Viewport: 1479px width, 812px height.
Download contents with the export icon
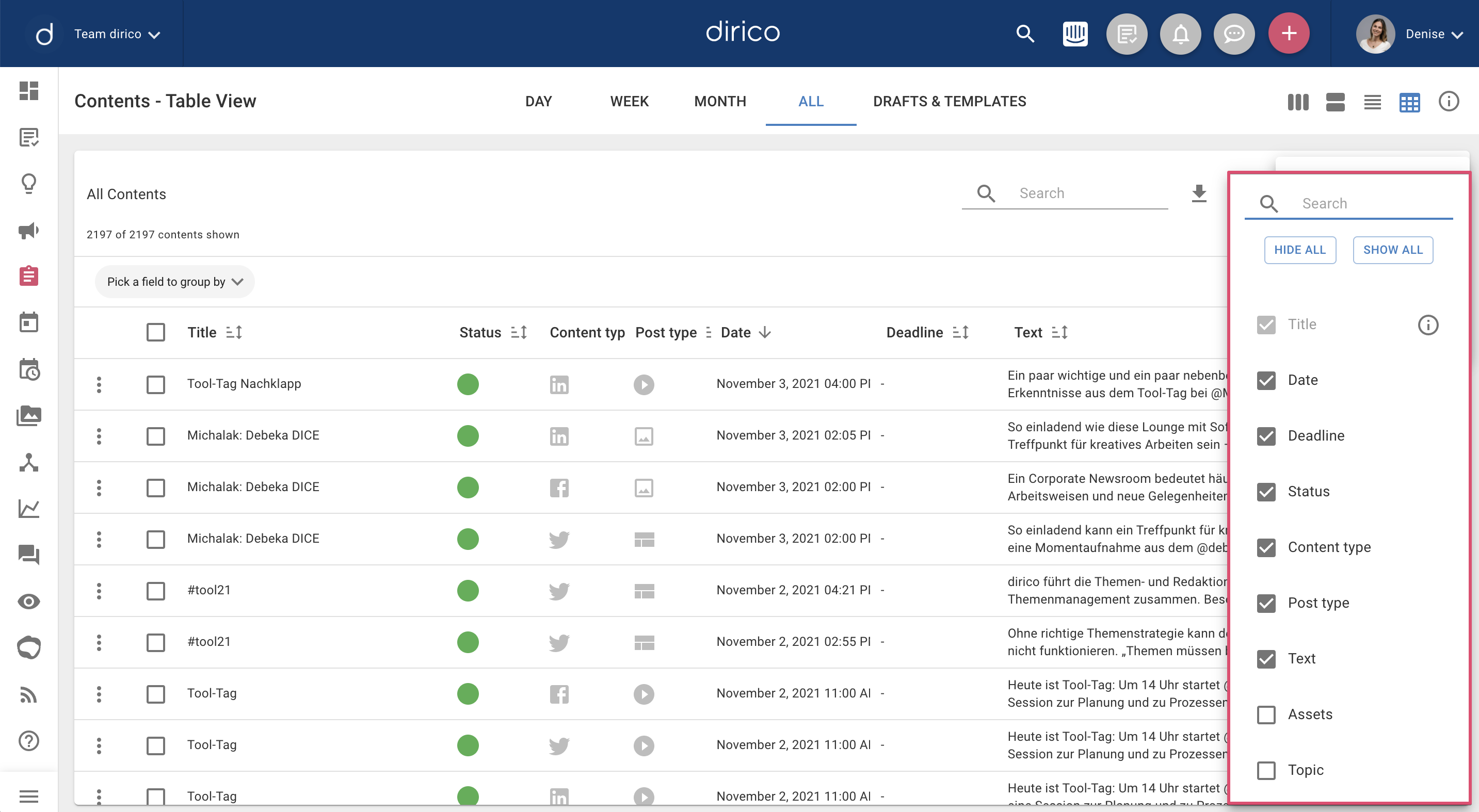pos(1199,193)
